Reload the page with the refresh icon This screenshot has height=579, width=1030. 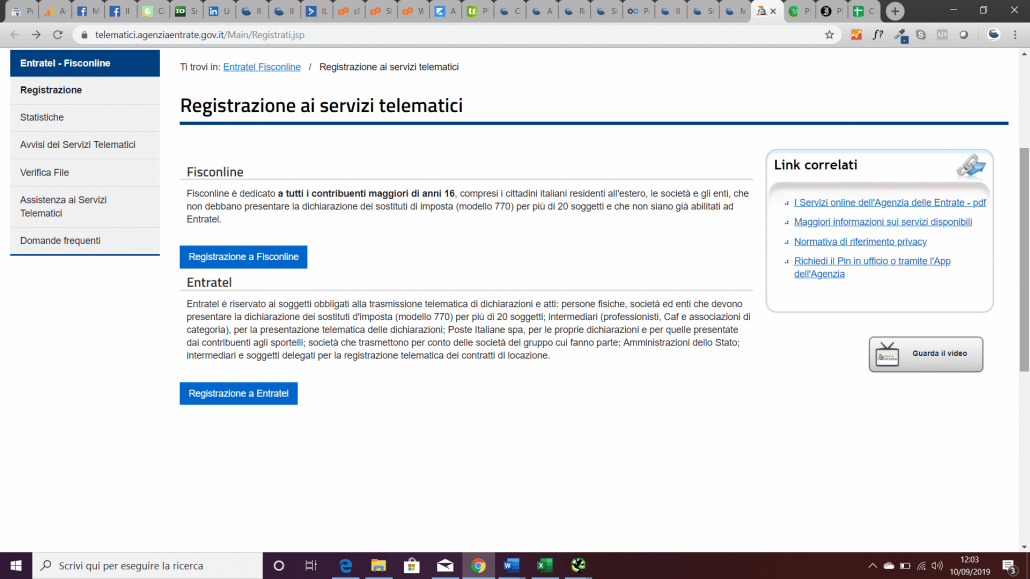click(x=58, y=35)
